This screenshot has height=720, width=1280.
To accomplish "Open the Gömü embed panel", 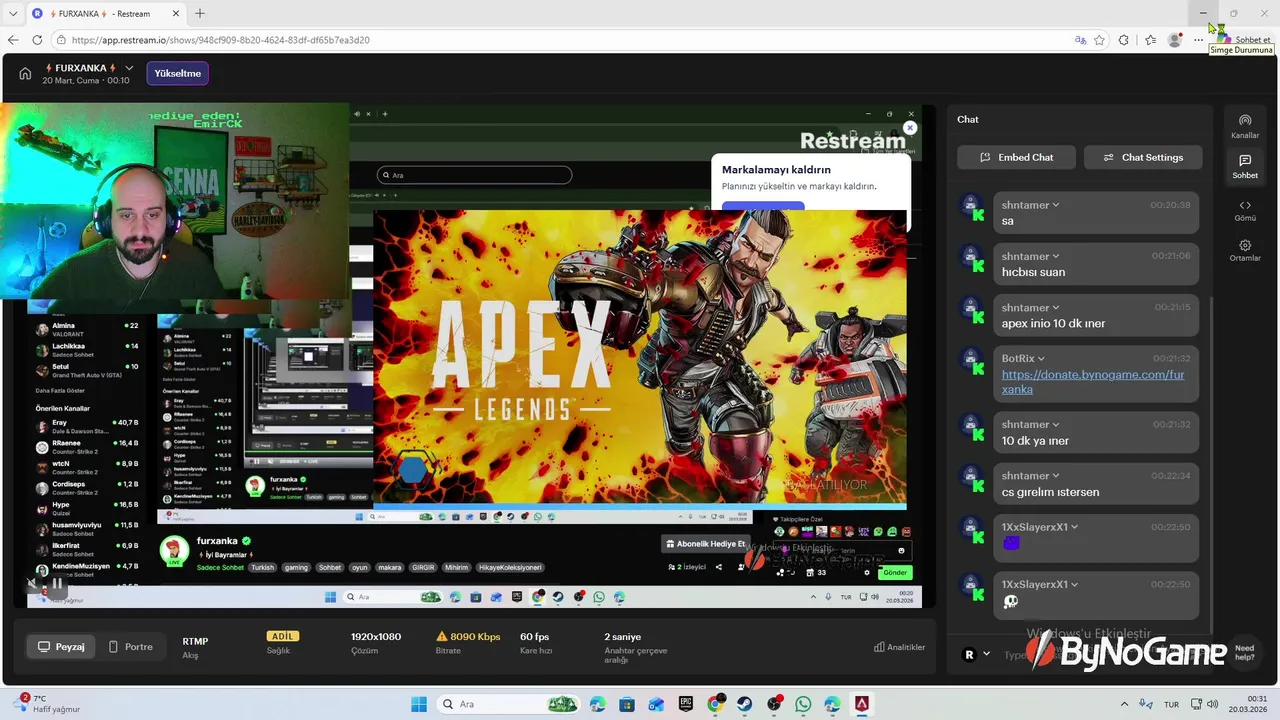I will point(1245,210).
